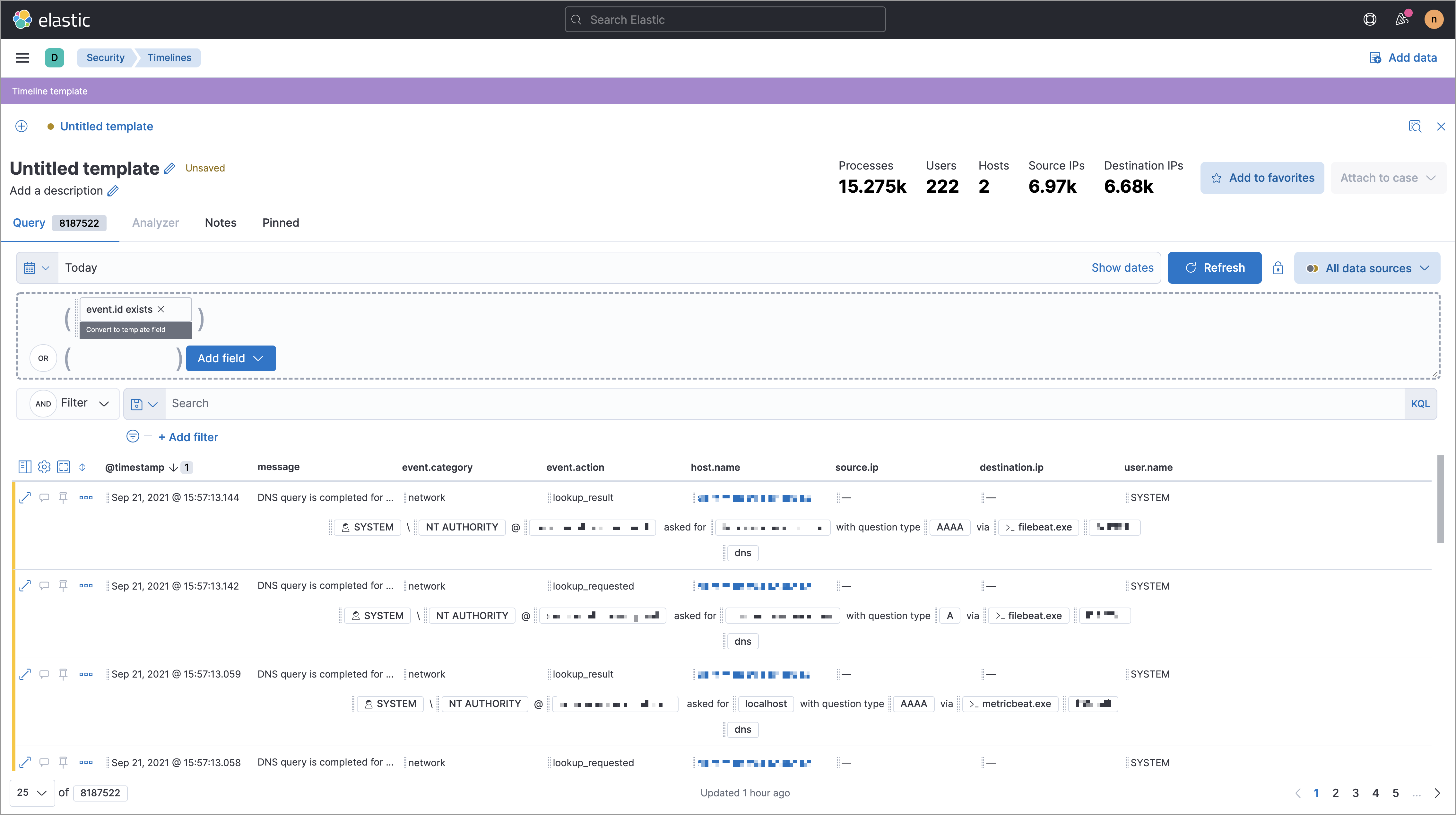1456x815 pixels.
Task: Toggle KQL query language in the search bar
Action: (x=1420, y=403)
